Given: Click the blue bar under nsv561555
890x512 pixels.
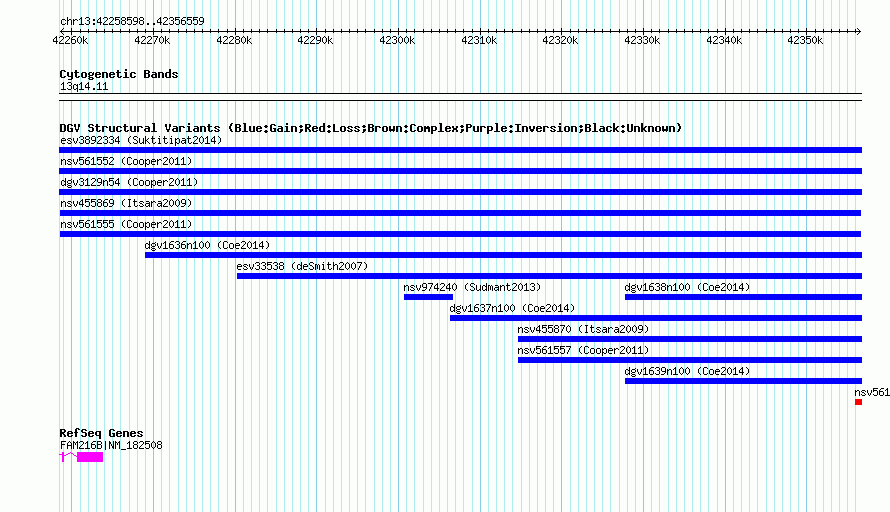Looking at the screenshot, I should 460,234.
